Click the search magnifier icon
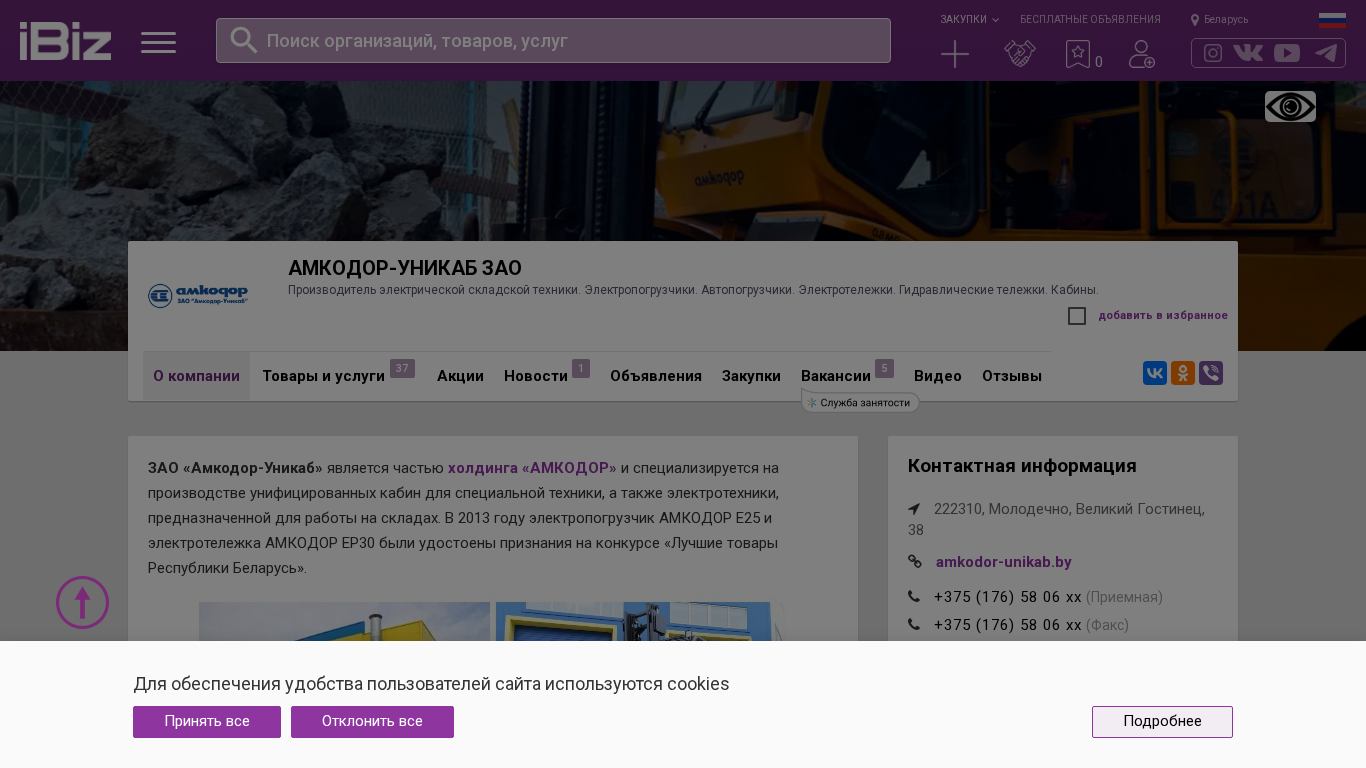 244,40
